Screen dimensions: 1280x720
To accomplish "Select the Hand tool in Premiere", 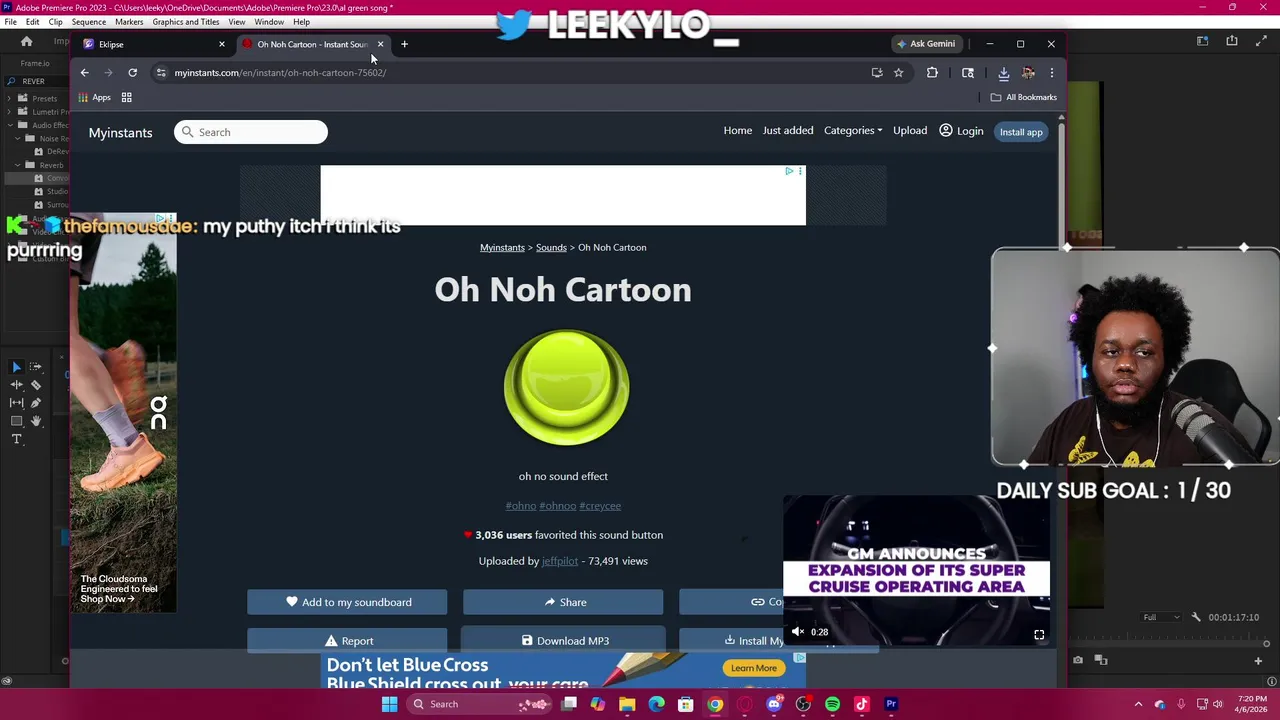I will click(x=35, y=421).
